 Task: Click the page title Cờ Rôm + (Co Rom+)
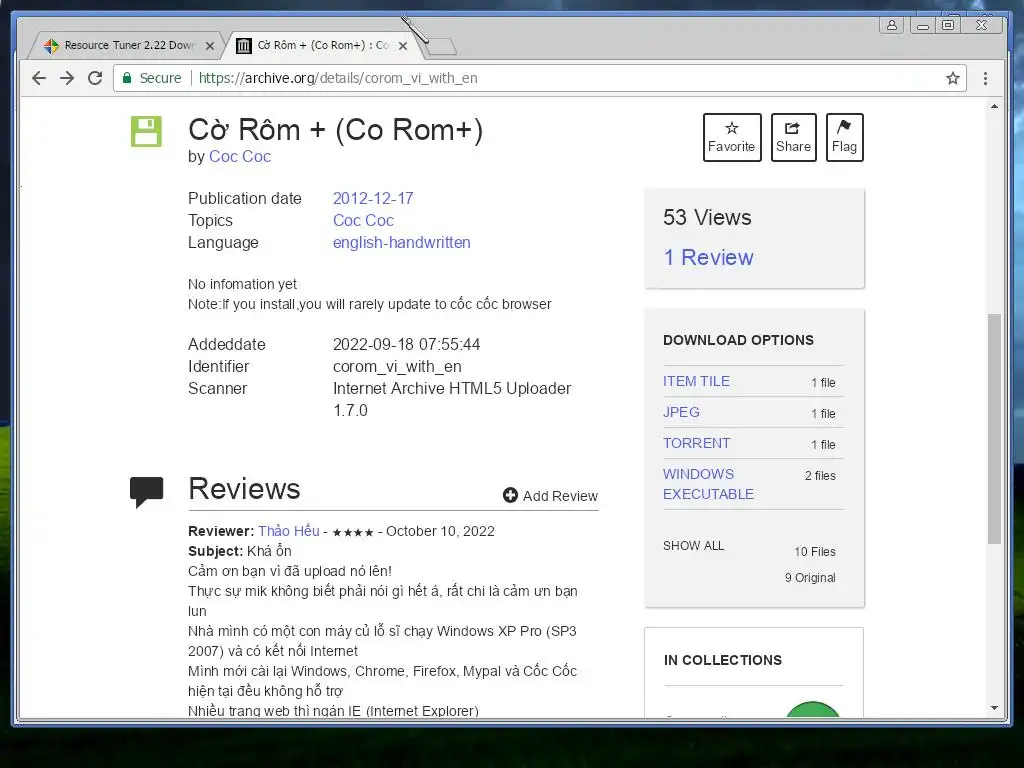coord(336,130)
